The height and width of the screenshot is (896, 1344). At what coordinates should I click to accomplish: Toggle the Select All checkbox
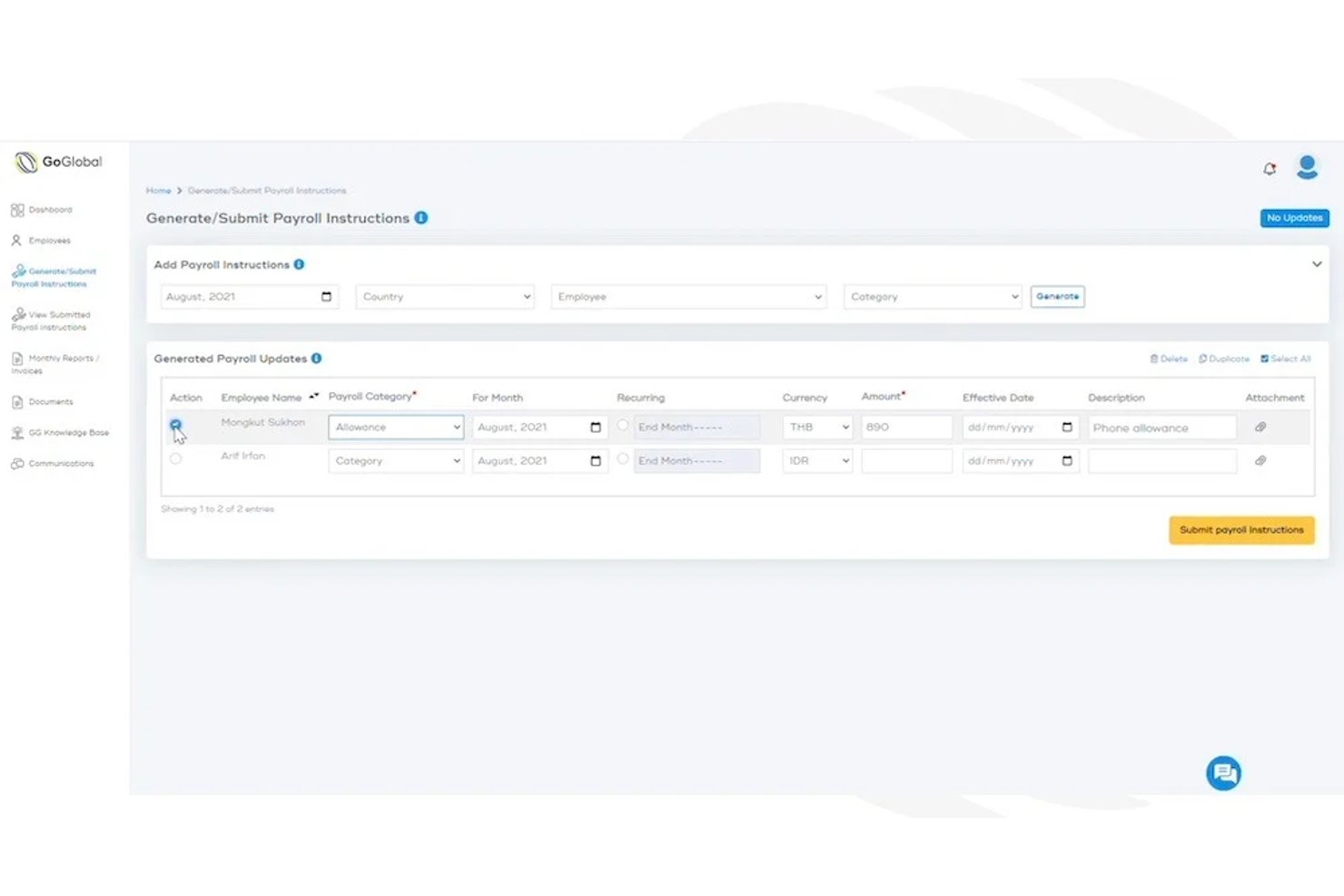(1264, 359)
